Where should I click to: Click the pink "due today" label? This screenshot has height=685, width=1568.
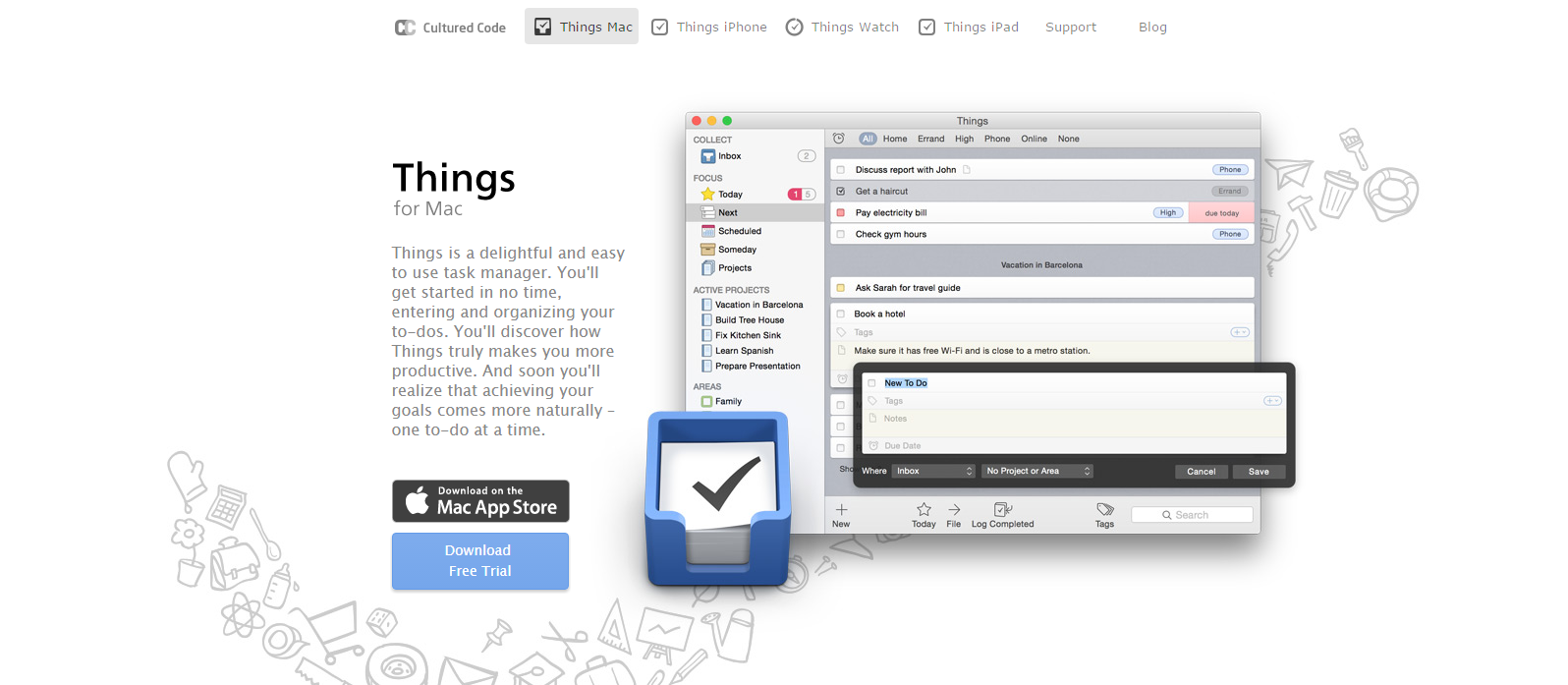tap(1222, 213)
